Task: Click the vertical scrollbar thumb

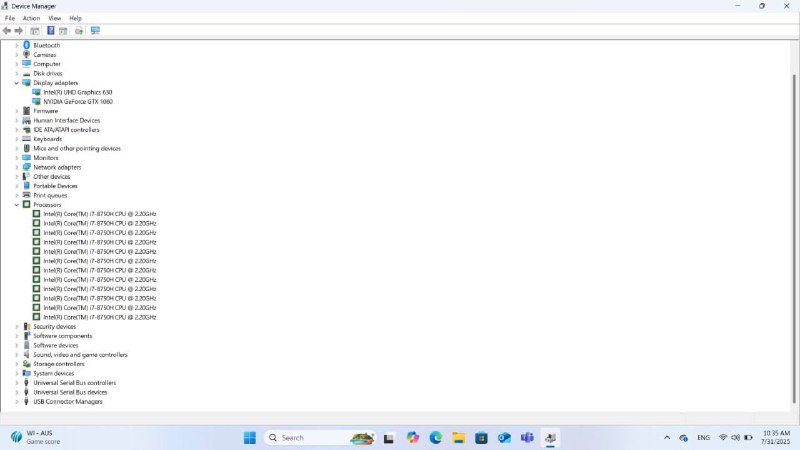Action: tap(793, 239)
